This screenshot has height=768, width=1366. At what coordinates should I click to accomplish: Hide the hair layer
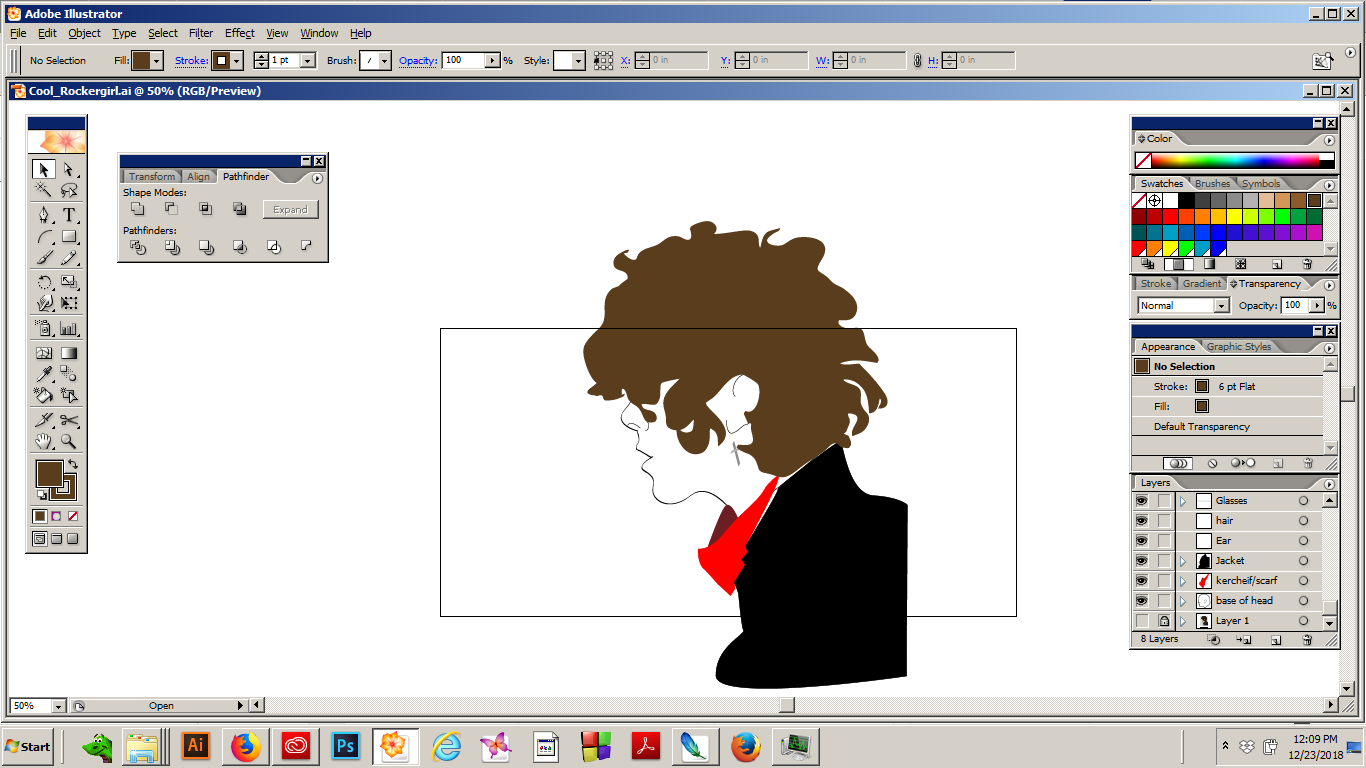[1141, 521]
